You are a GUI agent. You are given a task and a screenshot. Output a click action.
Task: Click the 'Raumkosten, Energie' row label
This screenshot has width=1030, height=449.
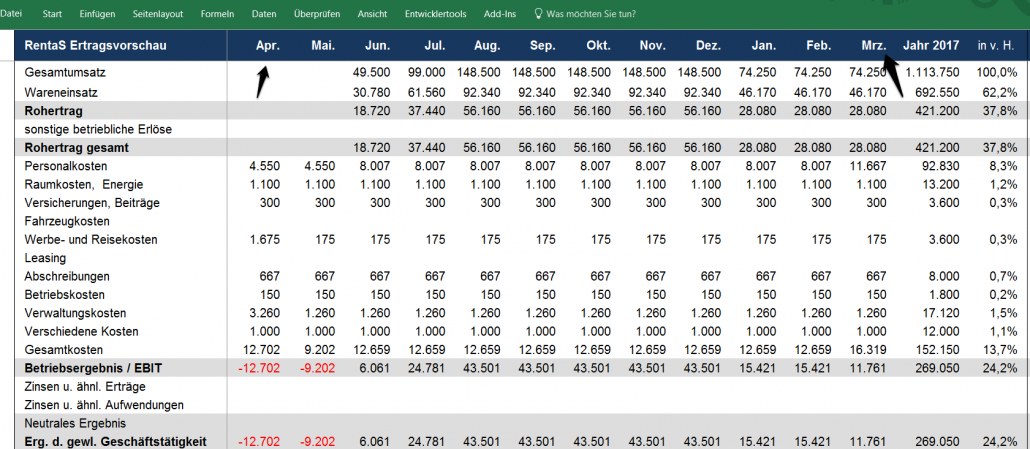pyautogui.click(x=83, y=184)
